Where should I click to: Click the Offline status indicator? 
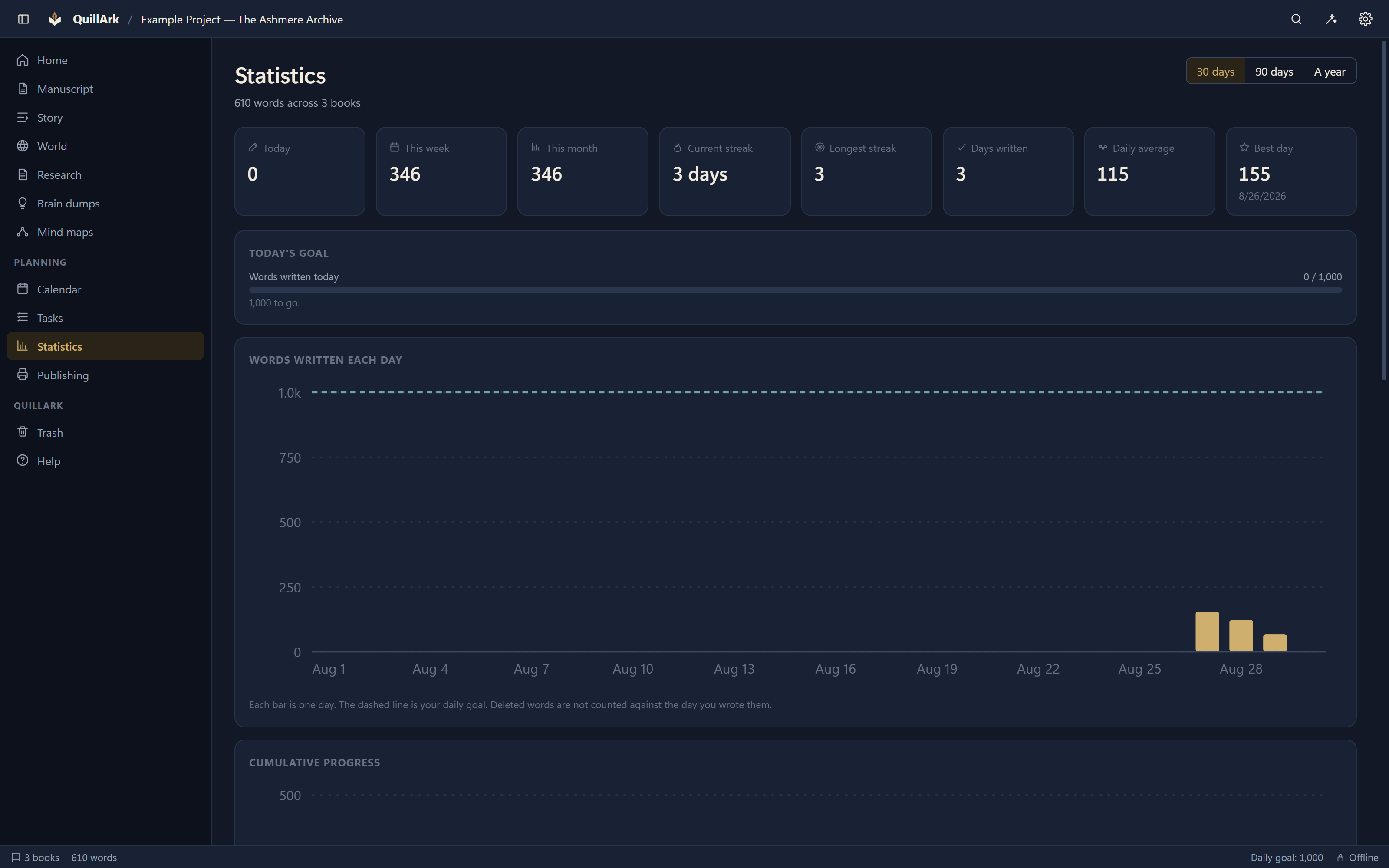[x=1357, y=857]
